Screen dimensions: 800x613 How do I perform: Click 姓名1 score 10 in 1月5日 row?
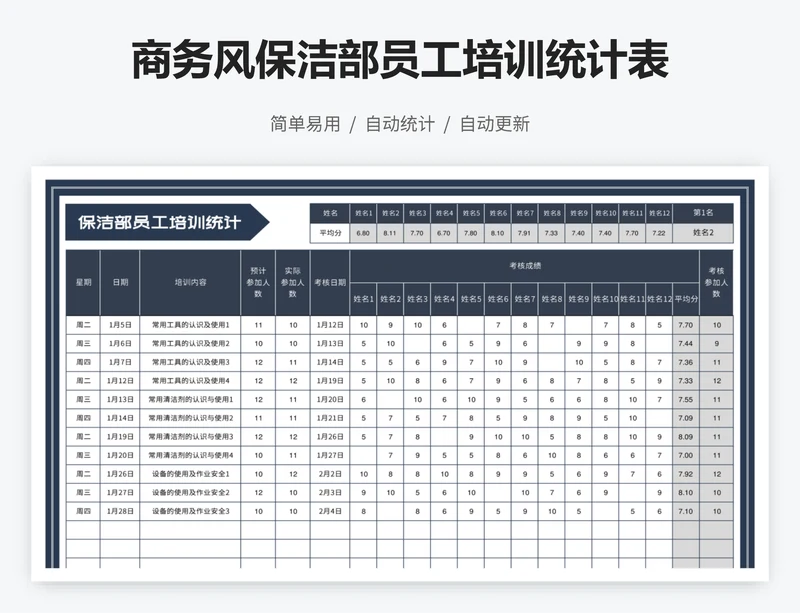coord(363,325)
